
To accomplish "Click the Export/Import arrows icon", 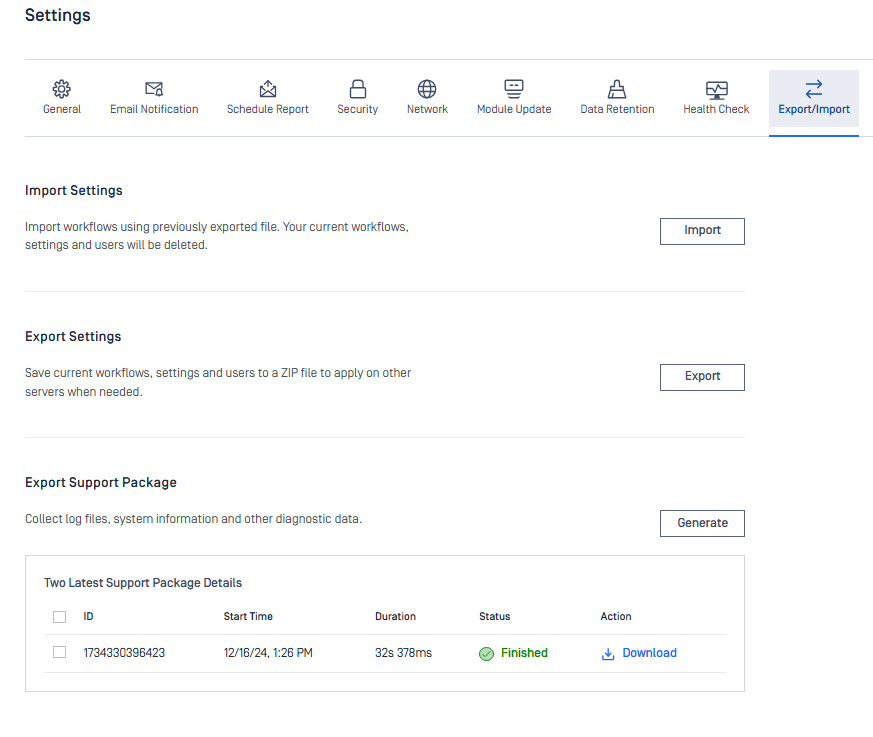I will click(814, 89).
